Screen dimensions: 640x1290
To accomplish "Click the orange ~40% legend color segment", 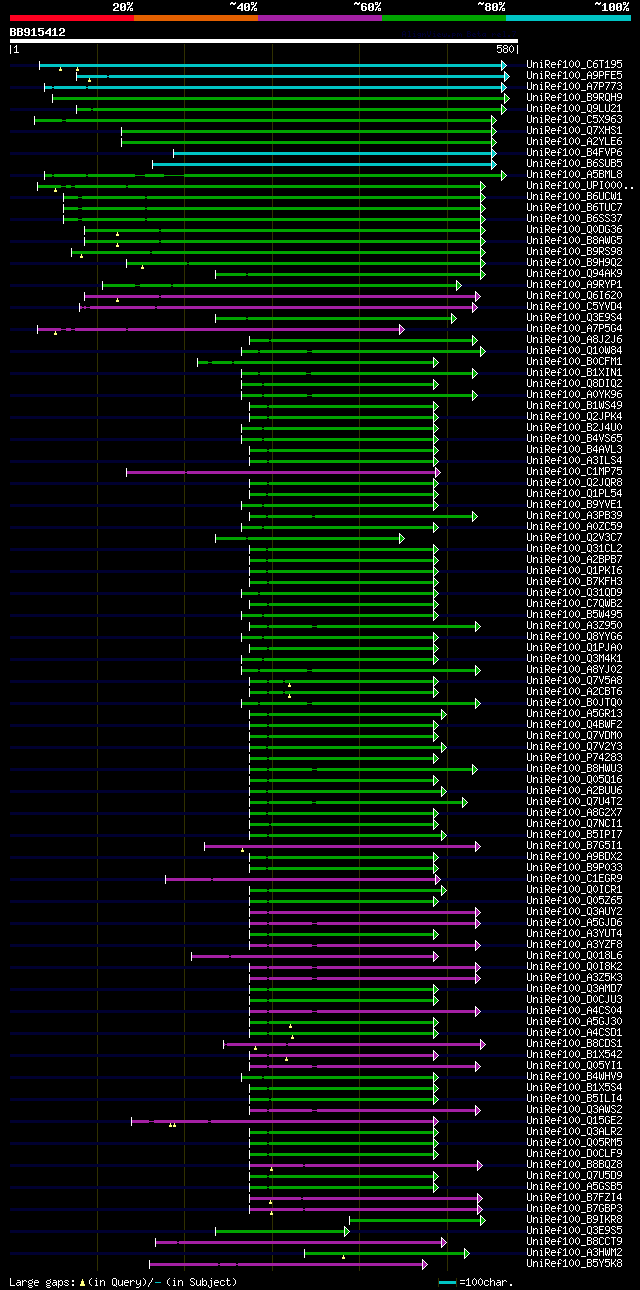I will coord(195,18).
